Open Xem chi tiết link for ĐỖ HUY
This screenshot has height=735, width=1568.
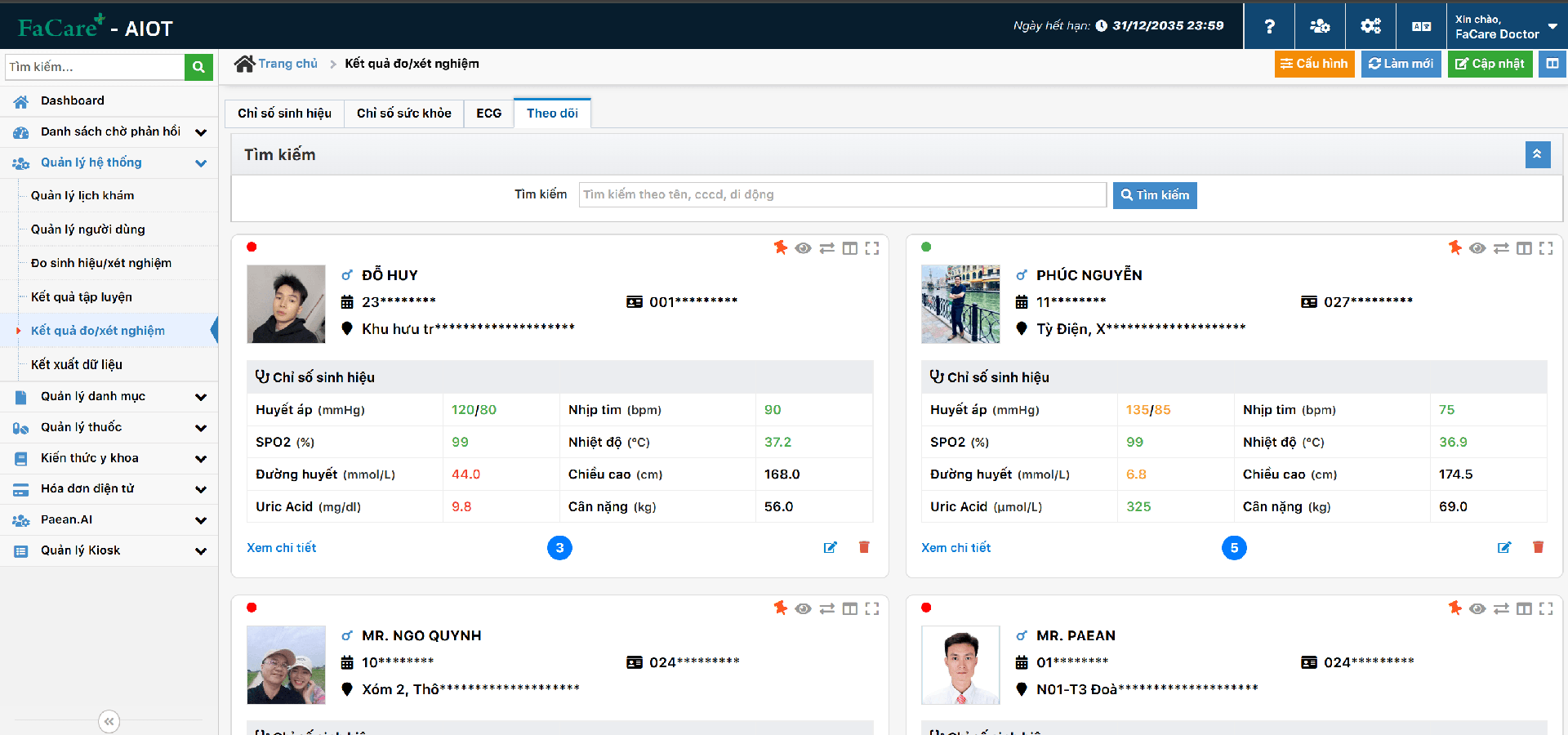tap(282, 548)
